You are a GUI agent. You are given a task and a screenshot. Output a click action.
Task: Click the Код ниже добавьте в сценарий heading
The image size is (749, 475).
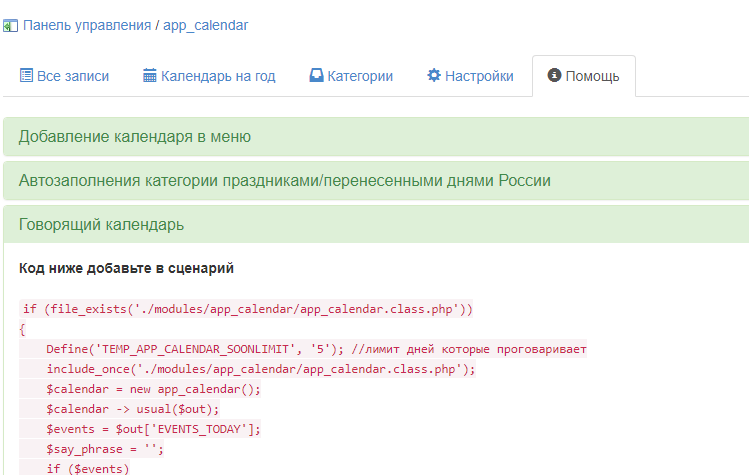tap(126, 269)
